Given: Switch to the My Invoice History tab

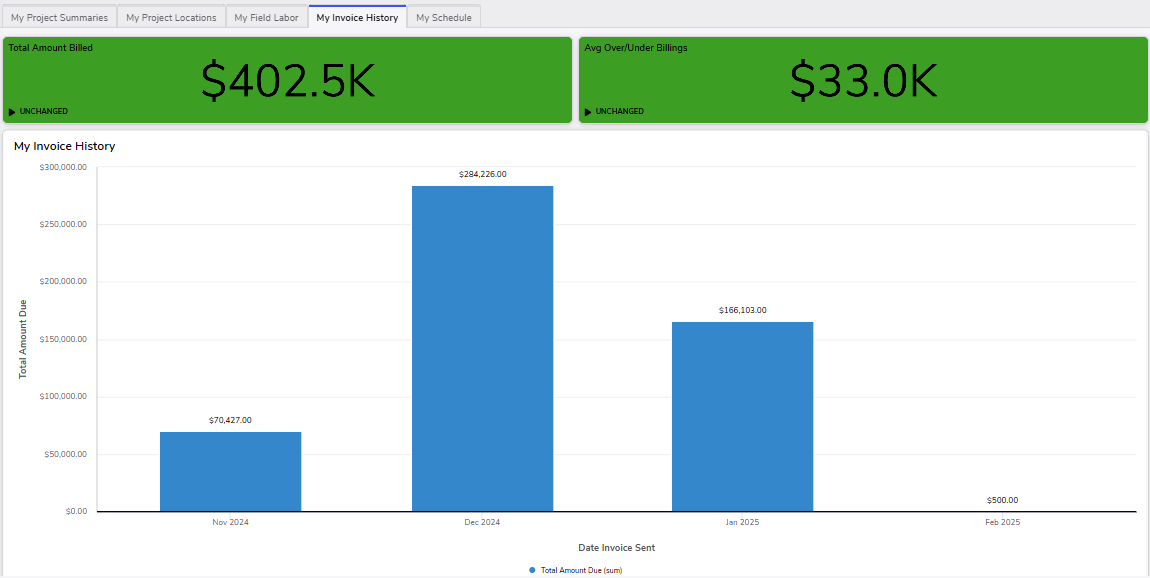Looking at the screenshot, I should click(357, 17).
